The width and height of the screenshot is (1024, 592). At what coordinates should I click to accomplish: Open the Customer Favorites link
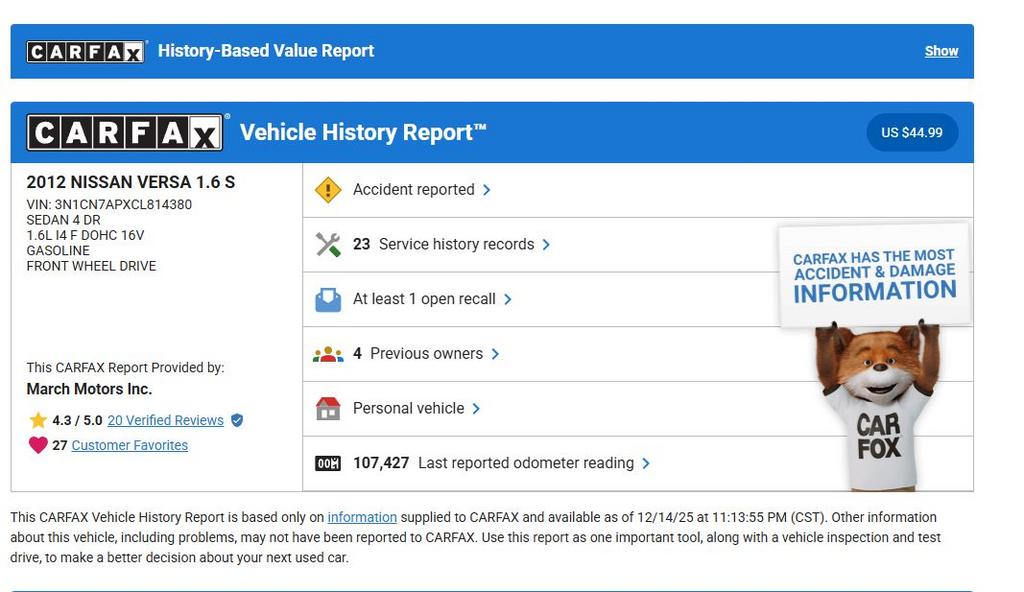129,445
